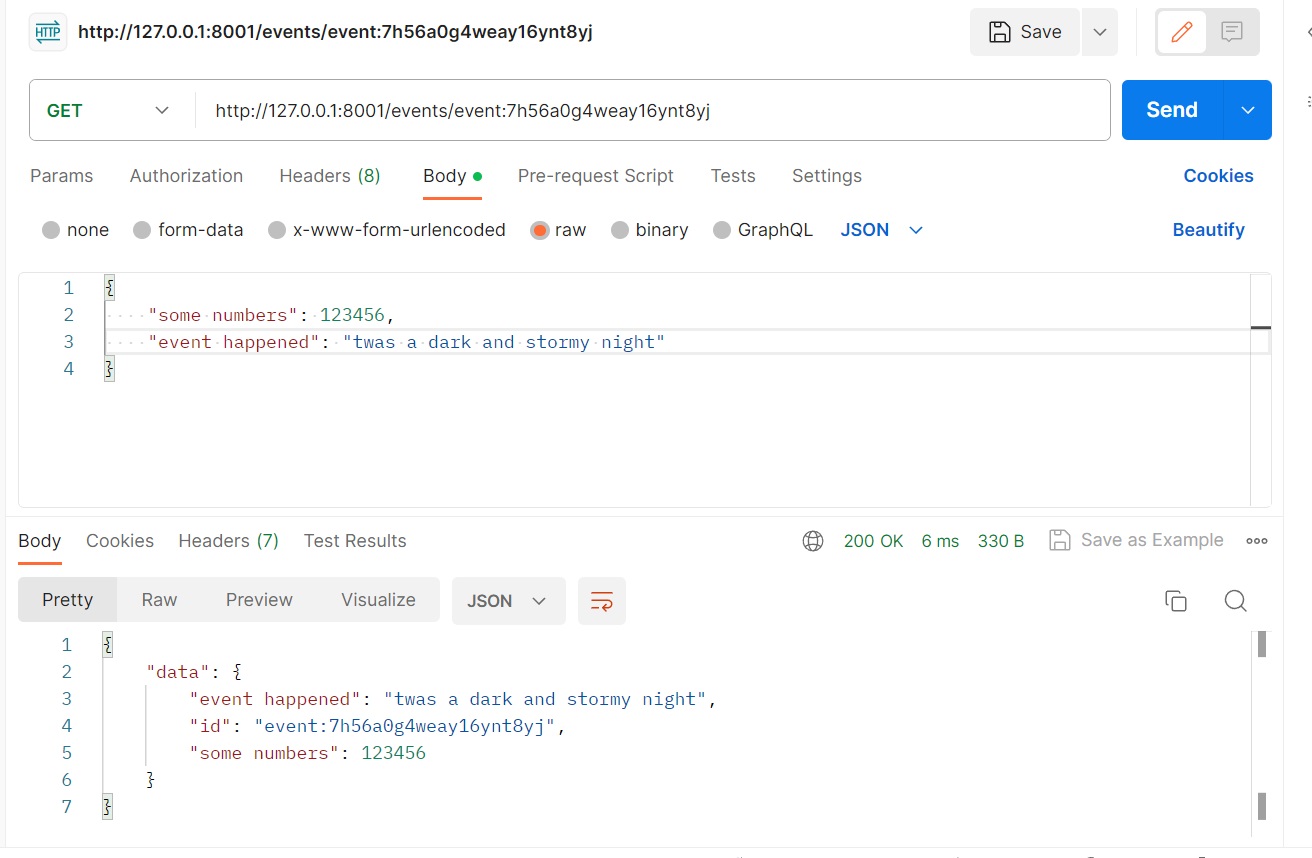Click the HTTP request type icon
Screen dimensions: 1312x858
pyautogui.click(x=48, y=32)
